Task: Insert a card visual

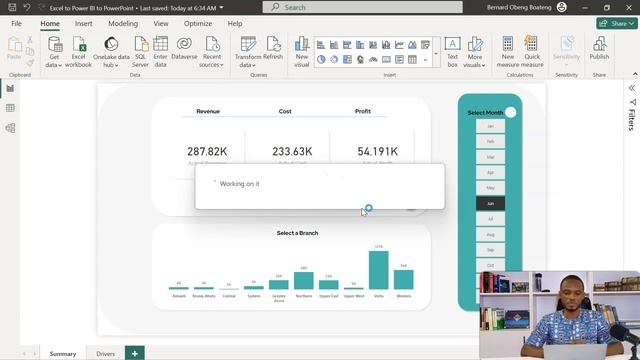Action: pos(386,60)
